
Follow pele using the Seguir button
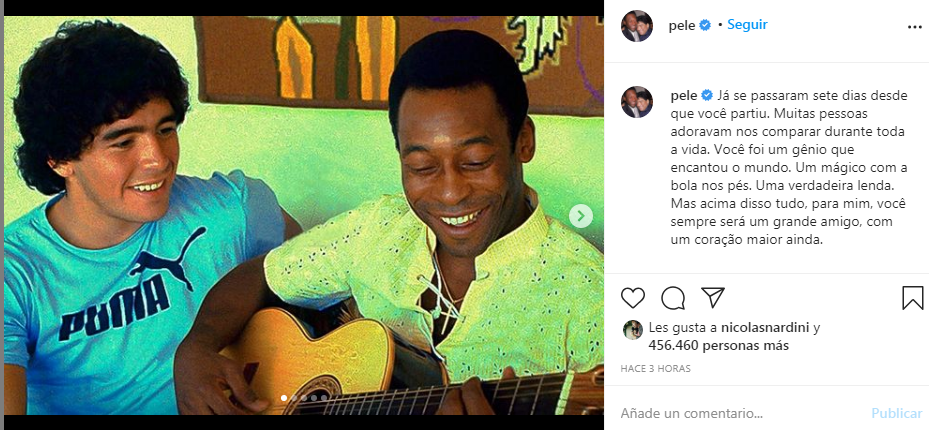coord(747,25)
